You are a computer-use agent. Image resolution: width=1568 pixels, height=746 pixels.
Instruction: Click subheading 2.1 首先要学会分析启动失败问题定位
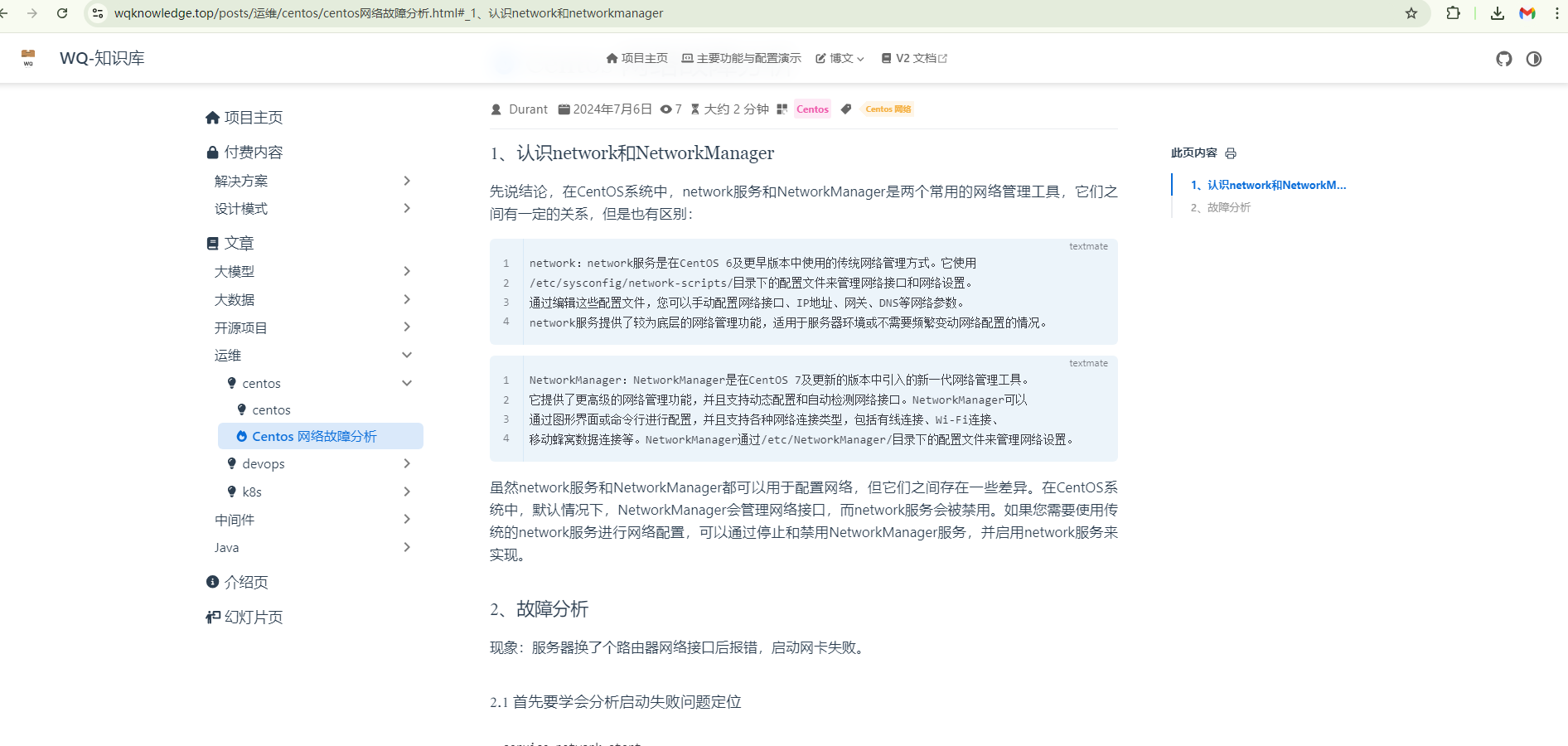click(x=615, y=702)
